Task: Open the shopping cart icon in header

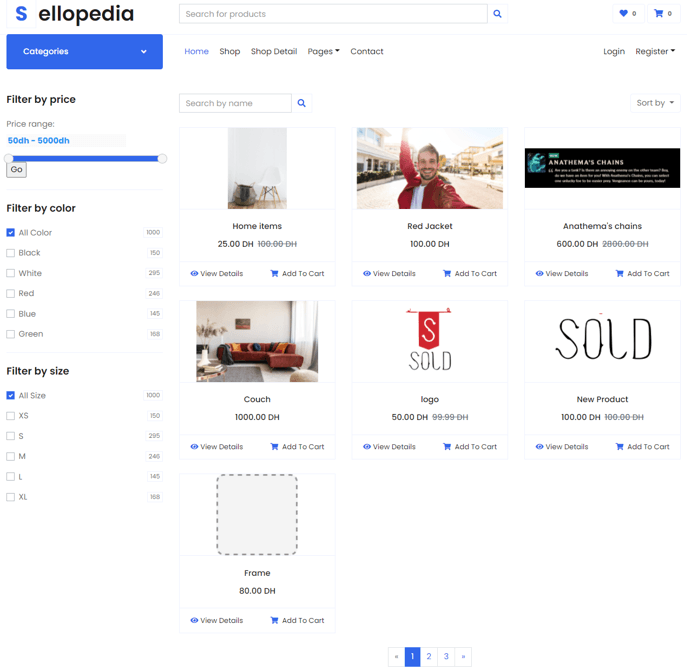Action: click(659, 14)
